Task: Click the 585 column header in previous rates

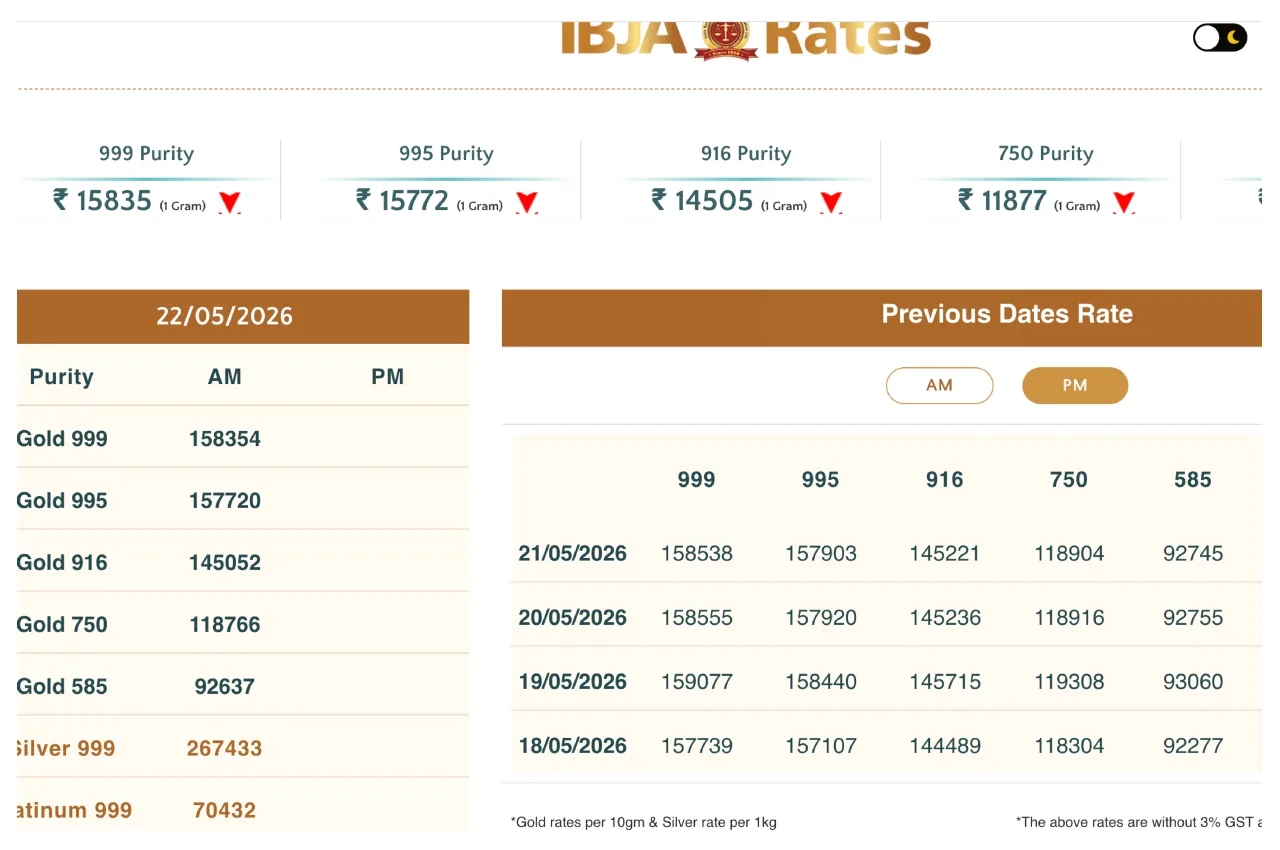Action: point(1193,480)
